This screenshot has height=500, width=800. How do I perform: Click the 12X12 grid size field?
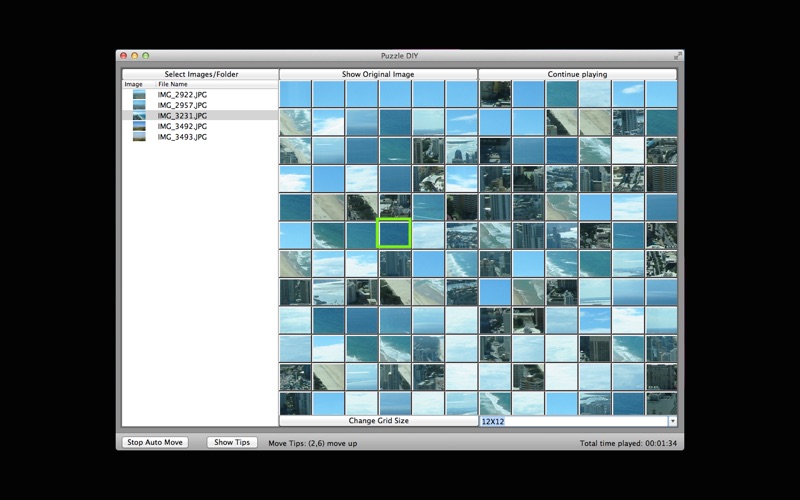tap(574, 421)
